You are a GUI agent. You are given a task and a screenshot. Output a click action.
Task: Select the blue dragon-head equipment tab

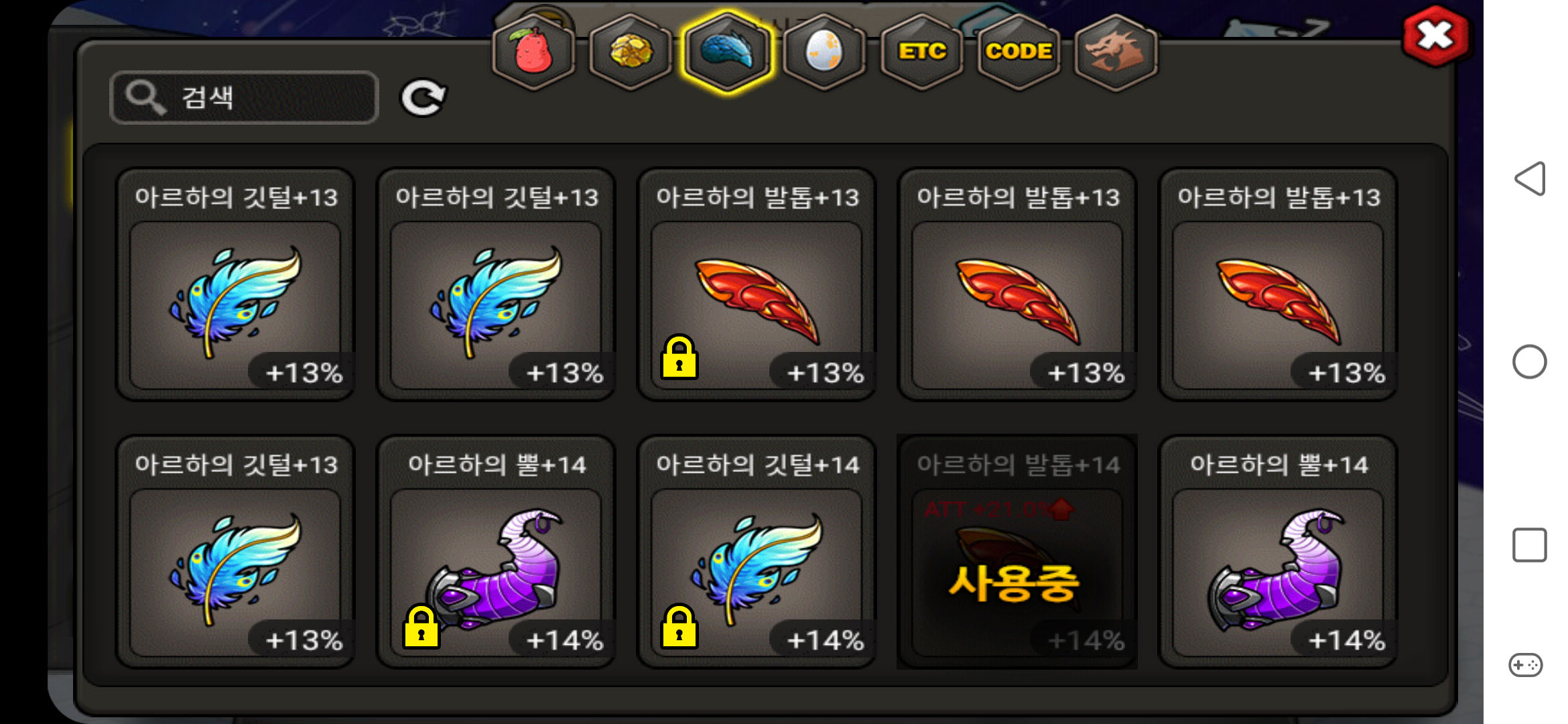(x=728, y=52)
